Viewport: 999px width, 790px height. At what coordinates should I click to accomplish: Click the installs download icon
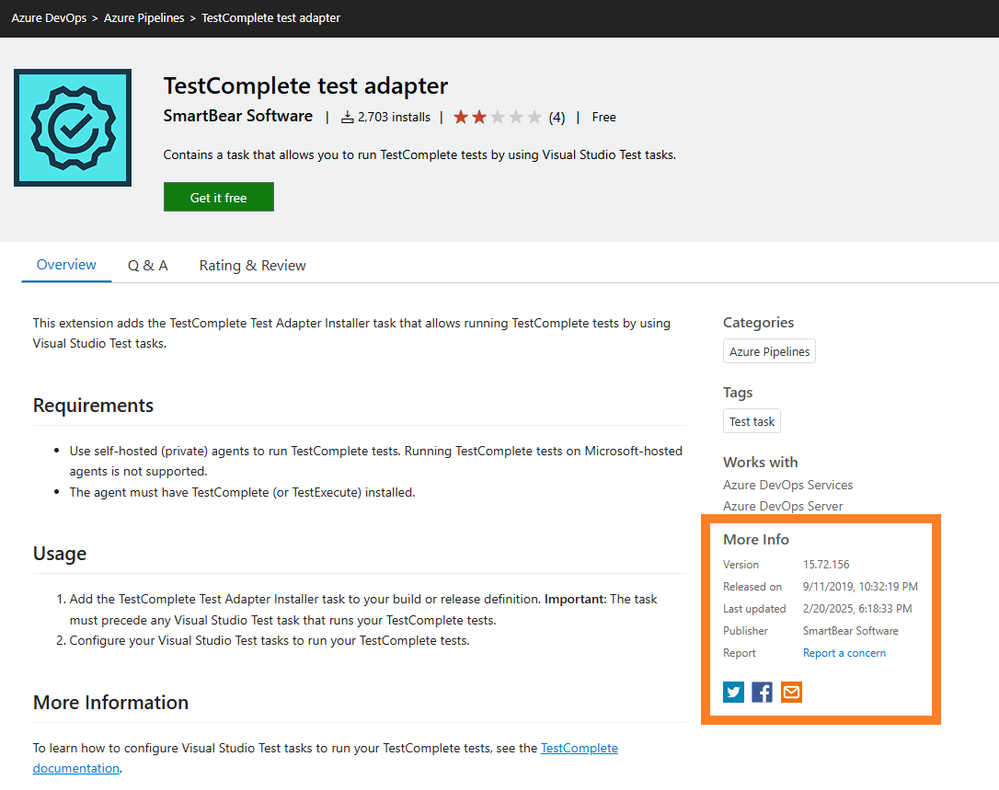pos(347,117)
